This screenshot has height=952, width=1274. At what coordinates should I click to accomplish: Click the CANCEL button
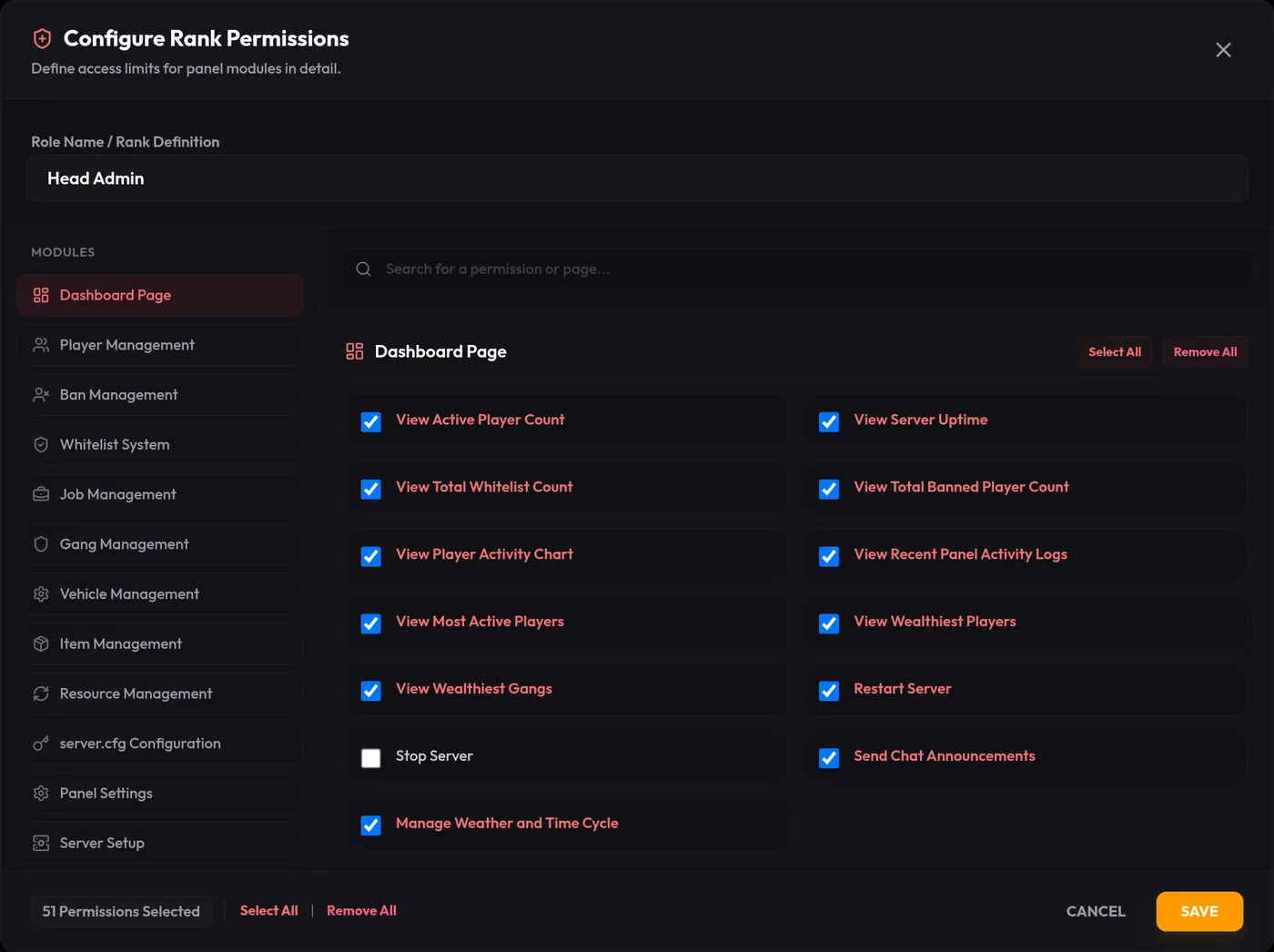[1096, 911]
